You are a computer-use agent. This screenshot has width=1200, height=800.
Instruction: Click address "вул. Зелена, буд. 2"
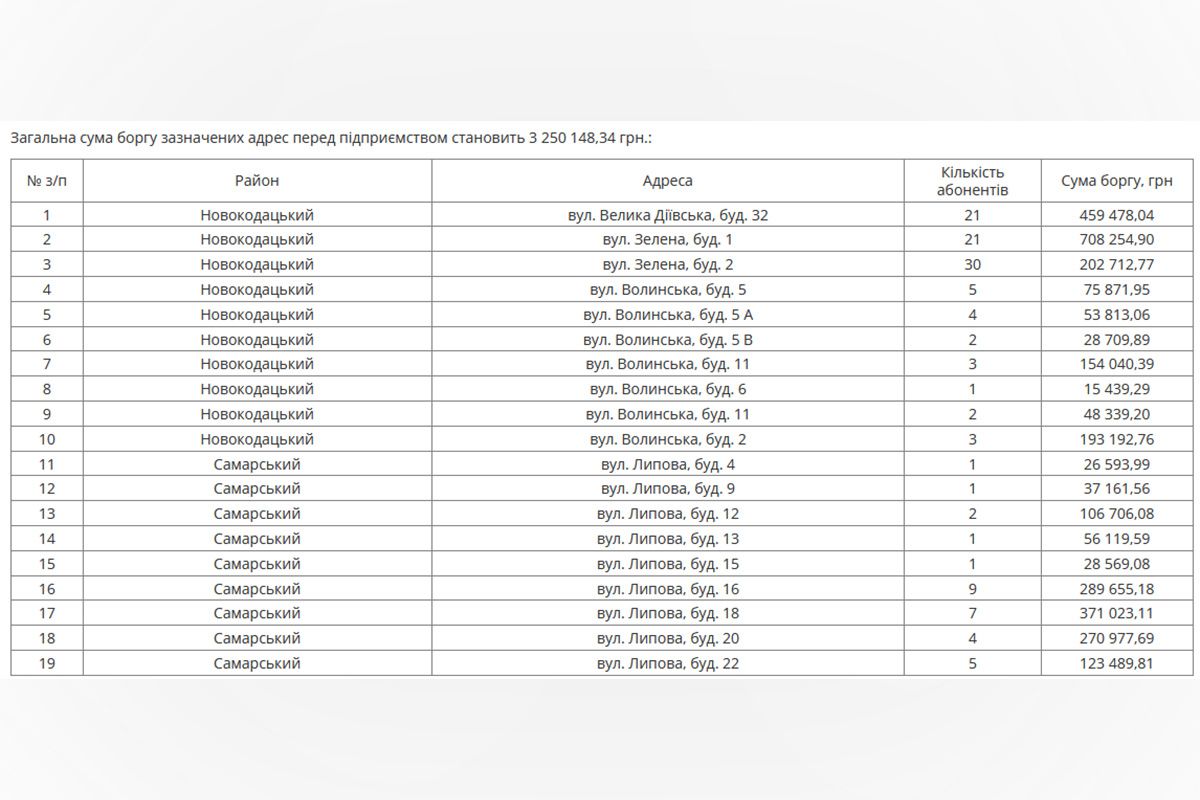(667, 265)
